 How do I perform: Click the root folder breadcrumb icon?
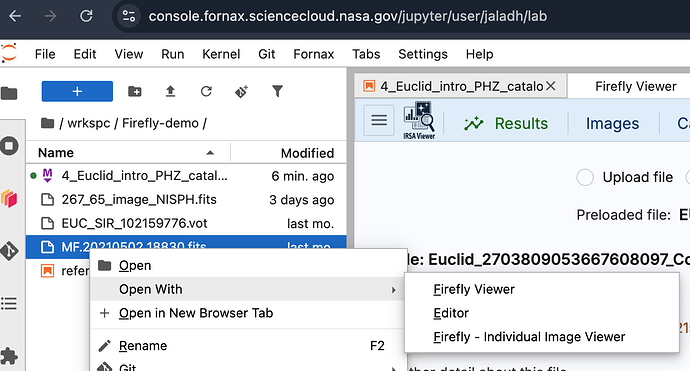pos(47,123)
